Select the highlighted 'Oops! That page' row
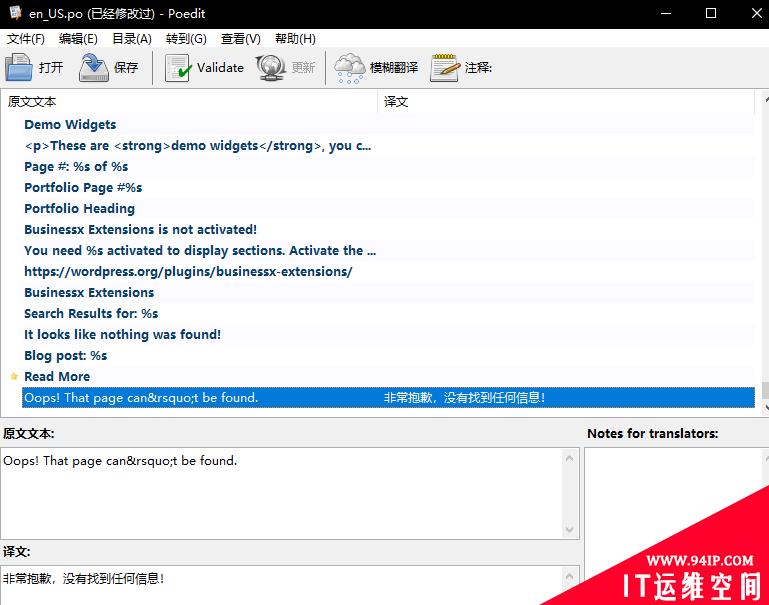 pos(388,398)
